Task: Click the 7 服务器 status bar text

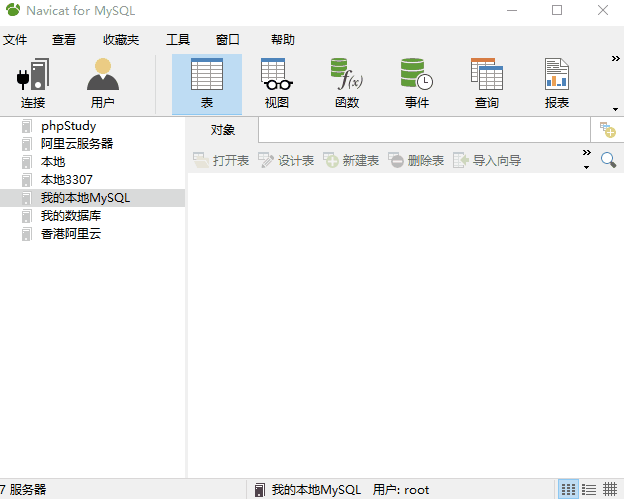Action: point(23,489)
